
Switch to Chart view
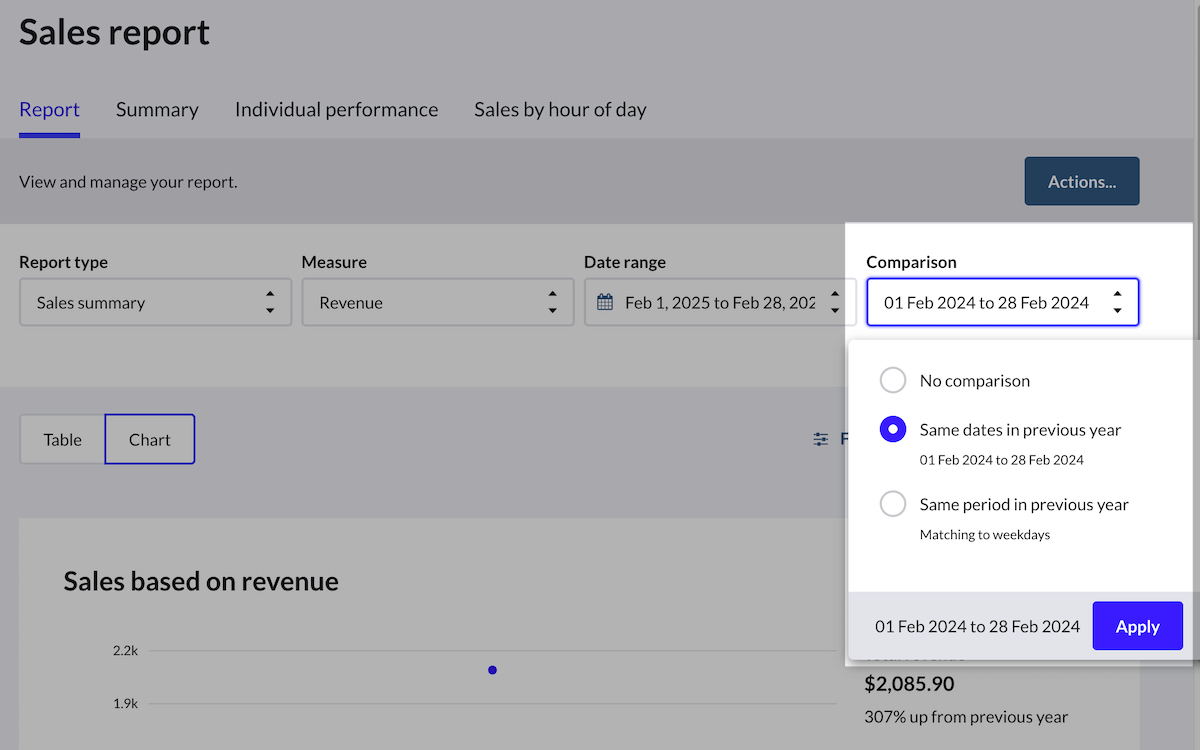150,440
